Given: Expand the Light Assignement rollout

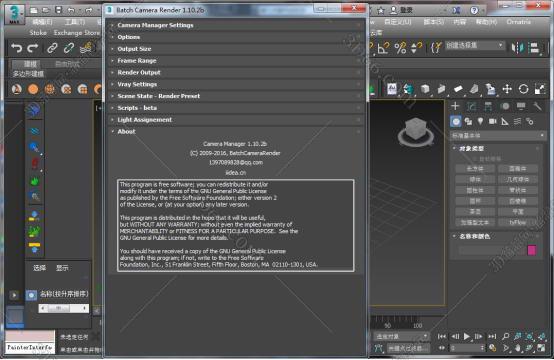Looking at the screenshot, I should (235, 120).
